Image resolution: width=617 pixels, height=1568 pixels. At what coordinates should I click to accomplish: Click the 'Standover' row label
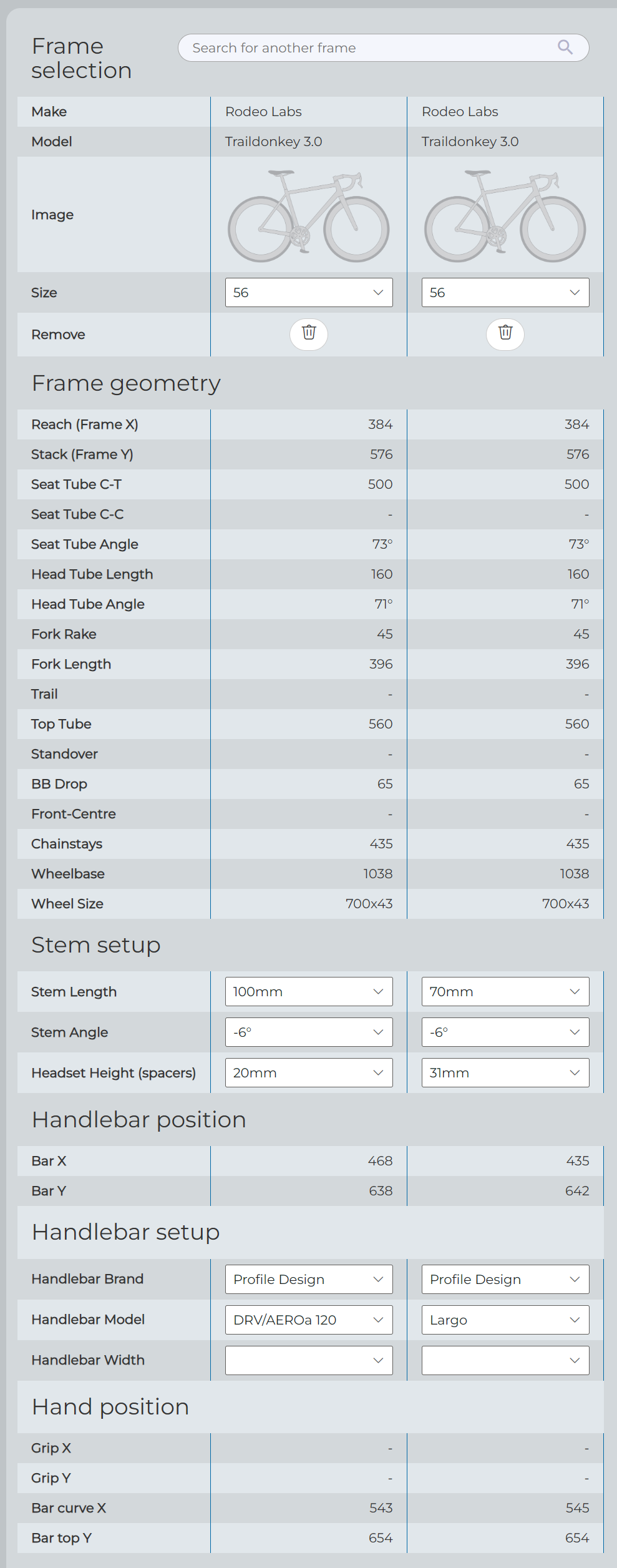pyautogui.click(x=65, y=754)
